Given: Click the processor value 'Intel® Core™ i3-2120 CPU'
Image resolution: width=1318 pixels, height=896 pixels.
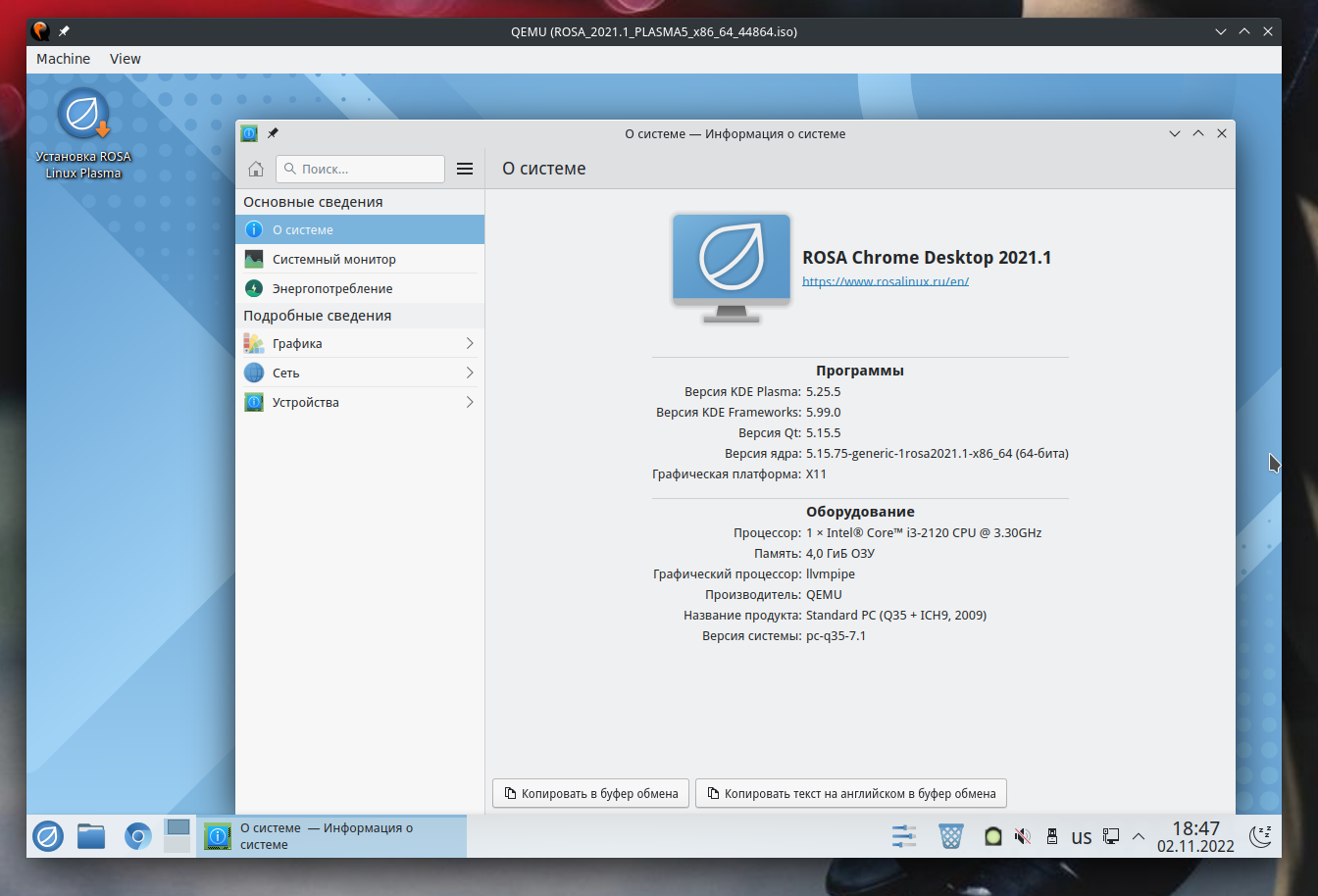Looking at the screenshot, I should pos(902,533).
